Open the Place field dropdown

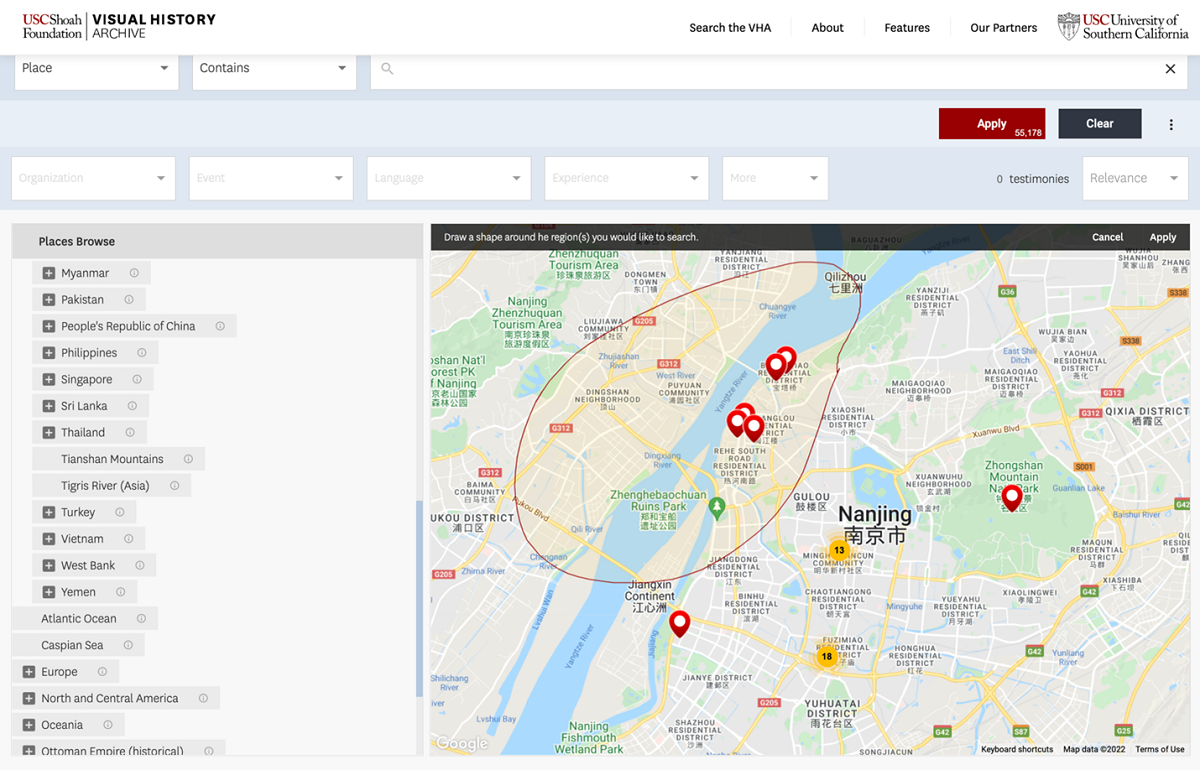[x=96, y=67]
